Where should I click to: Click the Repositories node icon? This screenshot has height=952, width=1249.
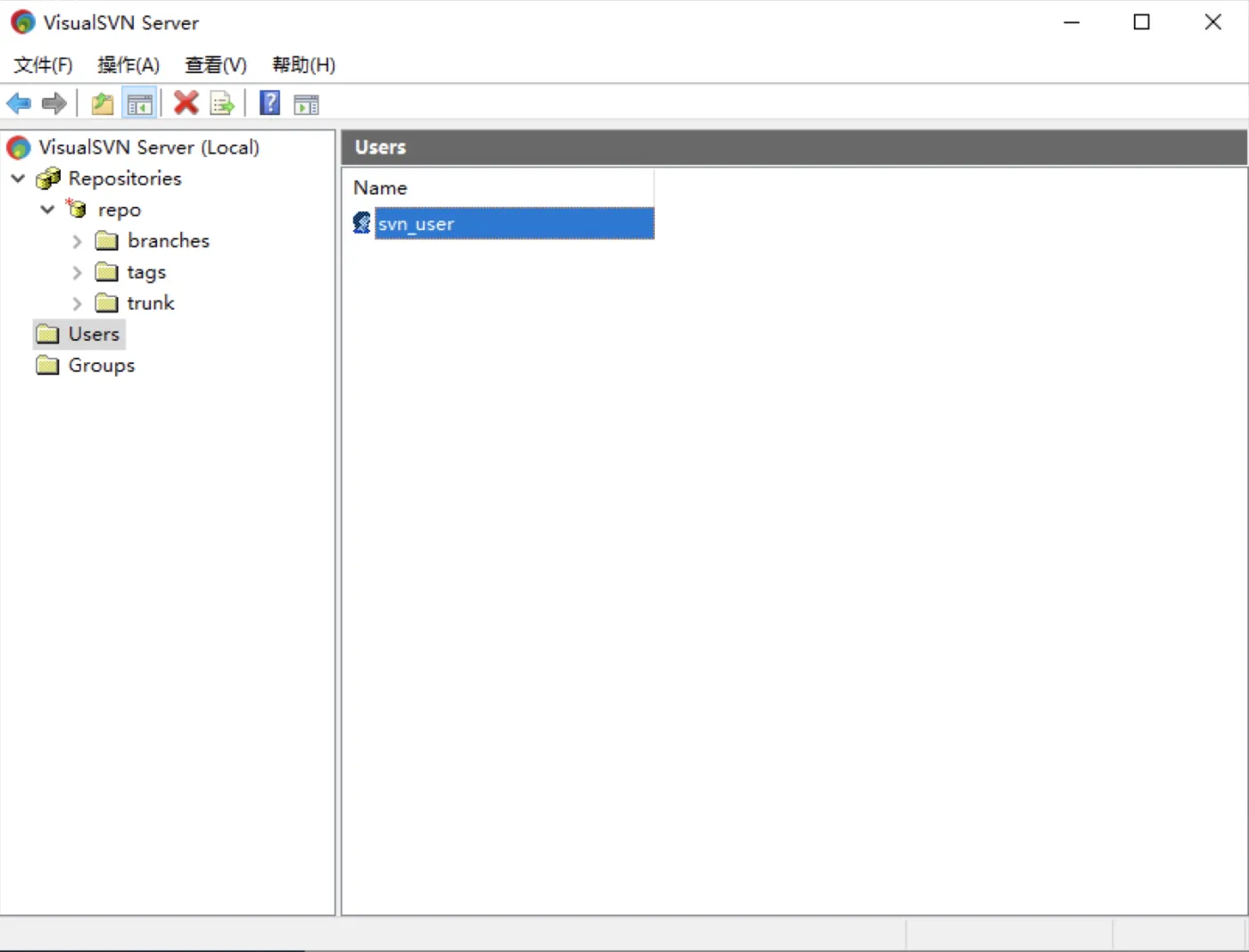click(48, 178)
